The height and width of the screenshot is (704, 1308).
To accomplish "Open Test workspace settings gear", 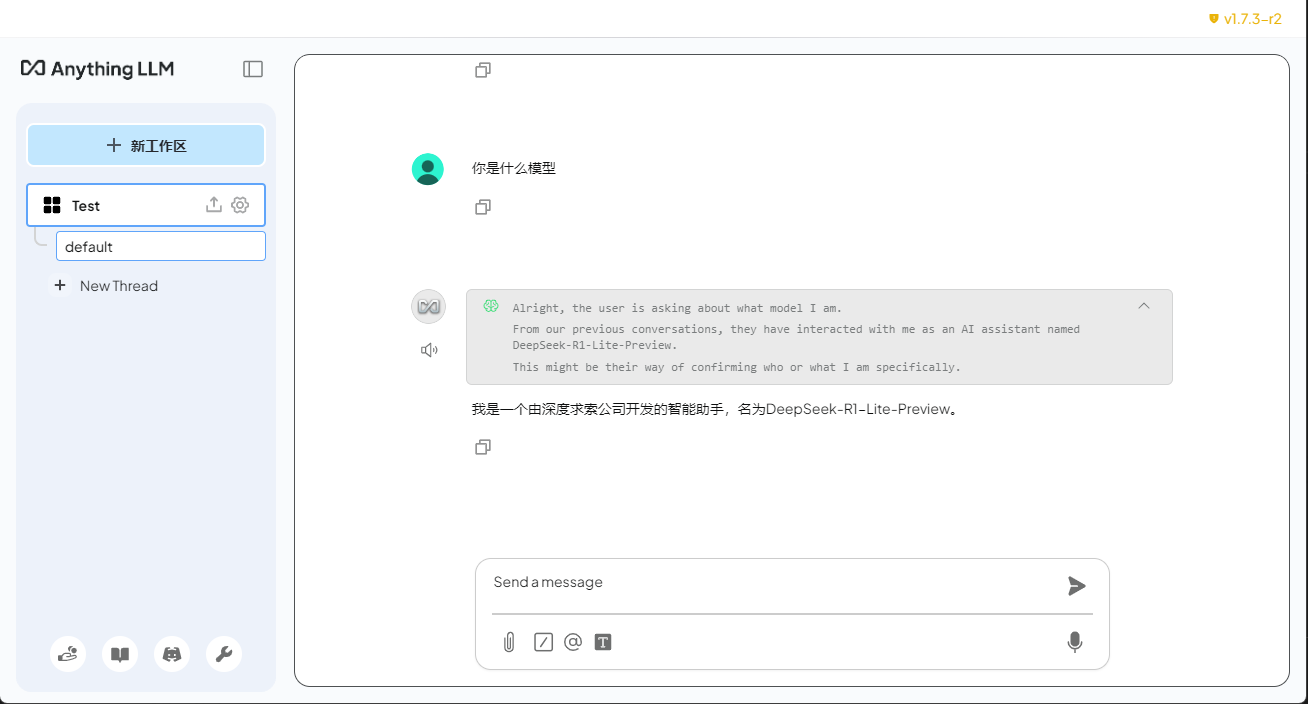I will click(240, 205).
